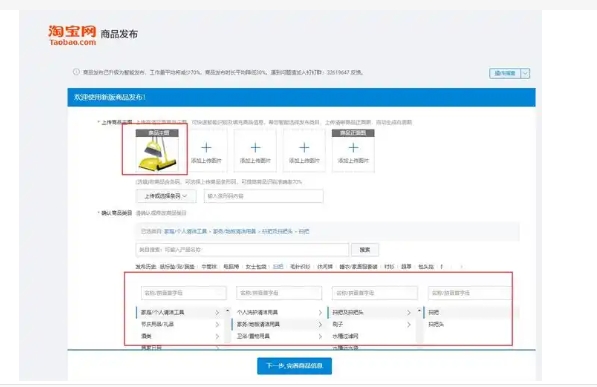Click the first column's scrollbar up arrow
This screenshot has width=597, height=387.
pyautogui.click(x=228, y=311)
